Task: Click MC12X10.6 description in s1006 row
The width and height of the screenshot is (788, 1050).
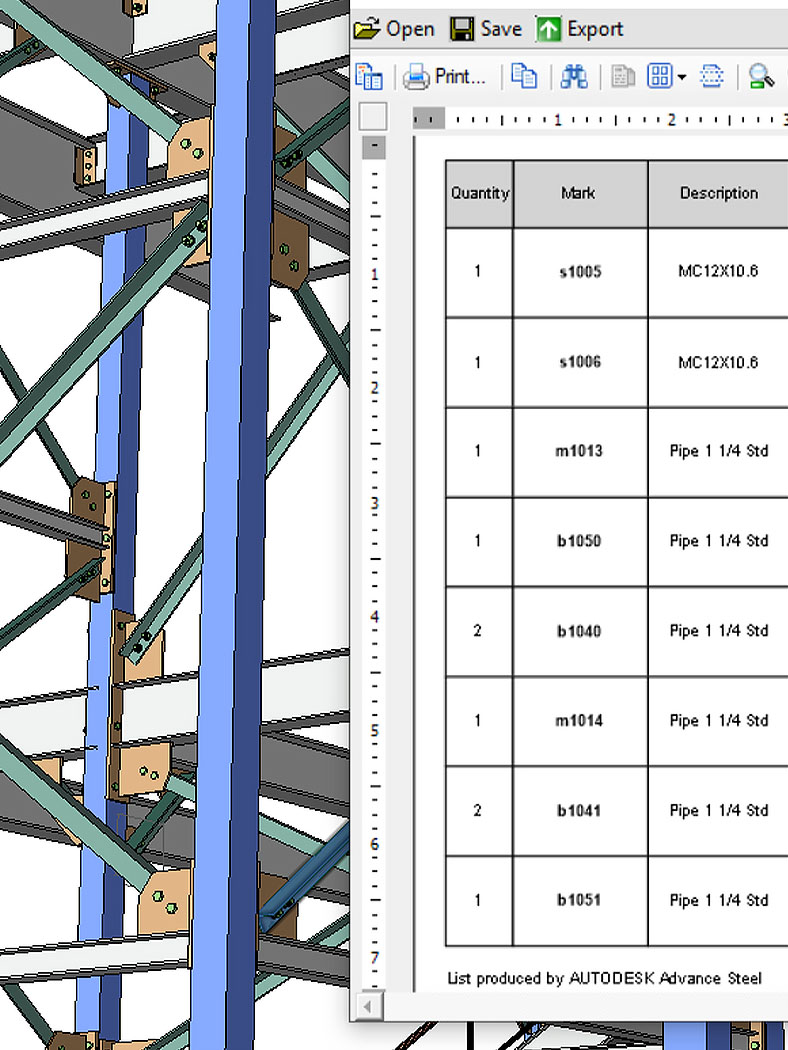Action: pos(718,362)
